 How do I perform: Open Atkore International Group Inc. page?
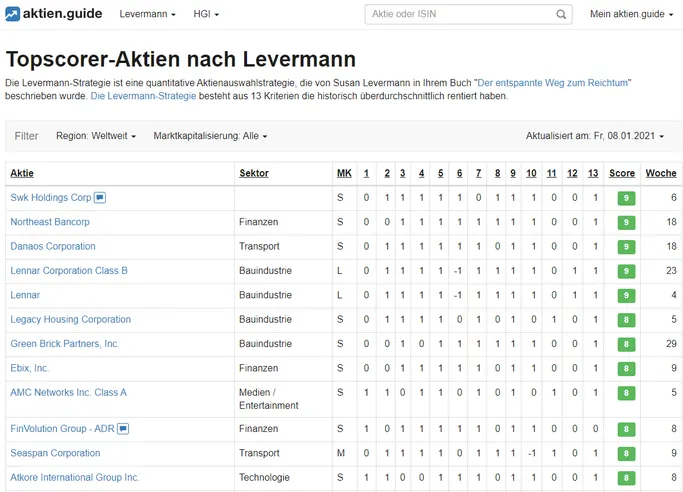[x=74, y=478]
